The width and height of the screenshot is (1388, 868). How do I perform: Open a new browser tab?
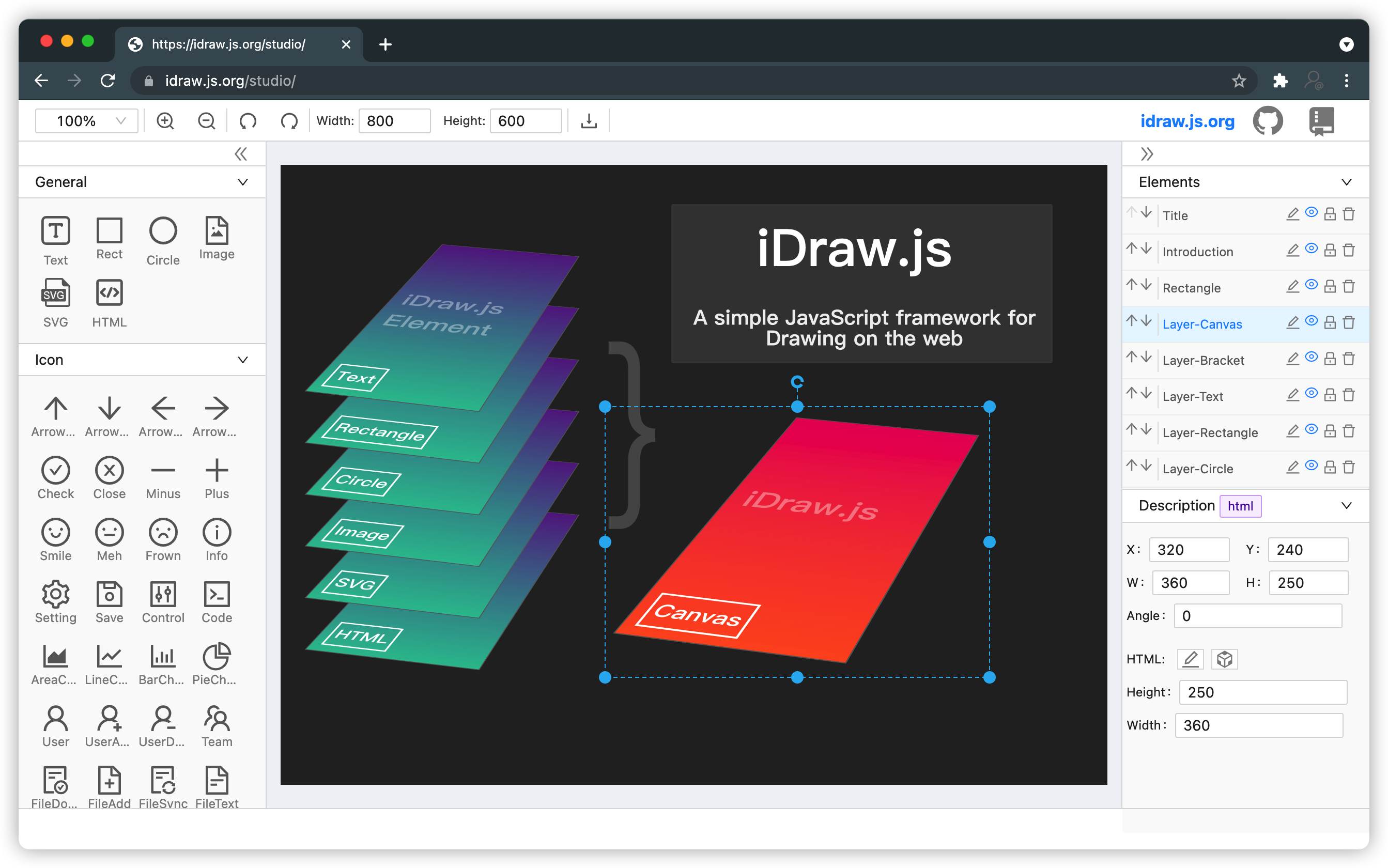point(385,44)
